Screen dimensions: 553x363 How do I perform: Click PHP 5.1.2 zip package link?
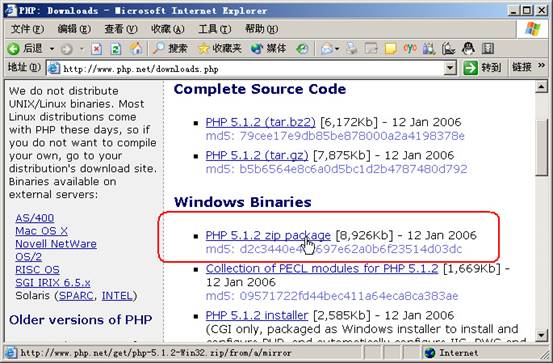click(268, 235)
